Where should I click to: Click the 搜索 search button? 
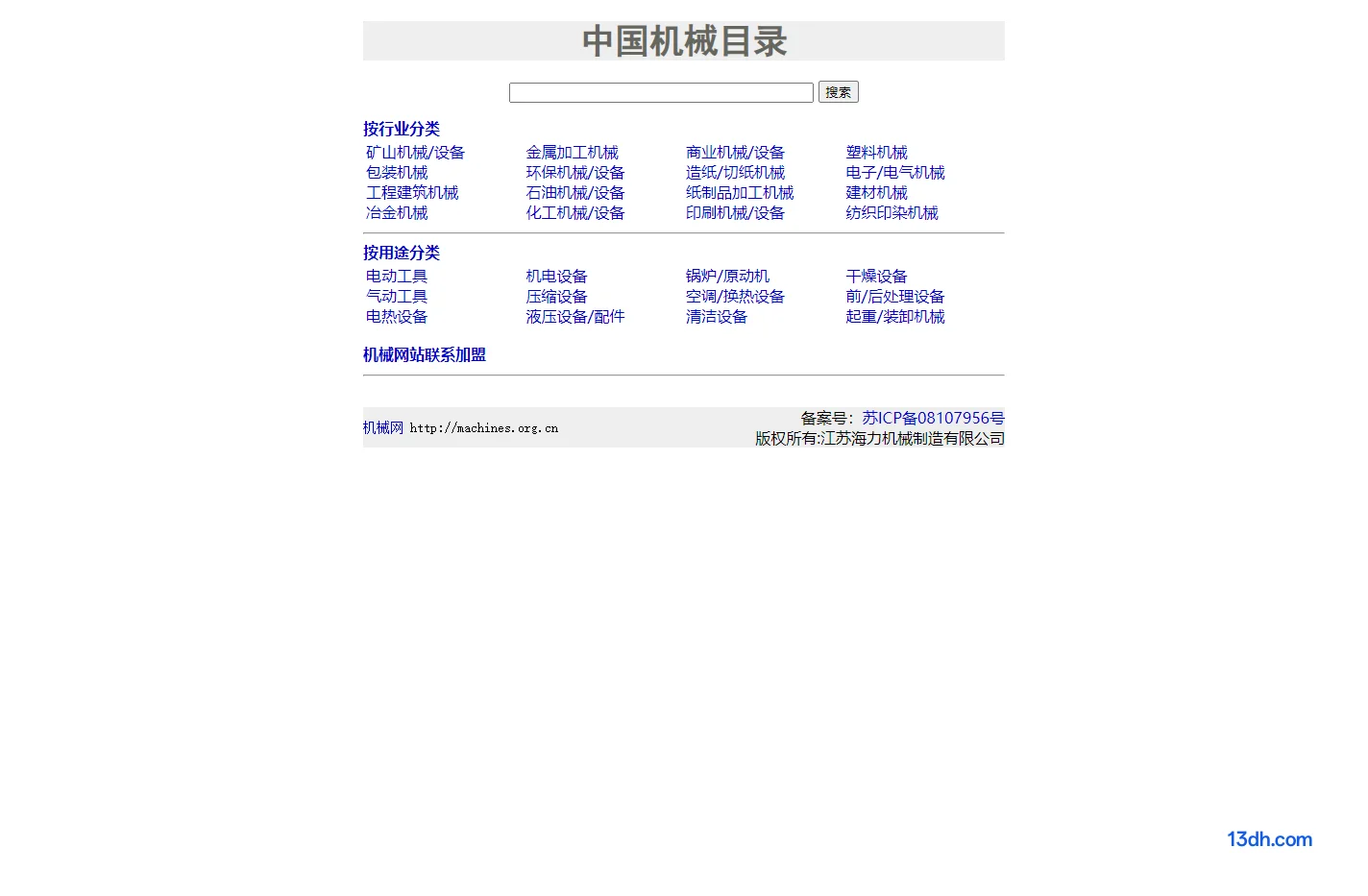pos(838,92)
